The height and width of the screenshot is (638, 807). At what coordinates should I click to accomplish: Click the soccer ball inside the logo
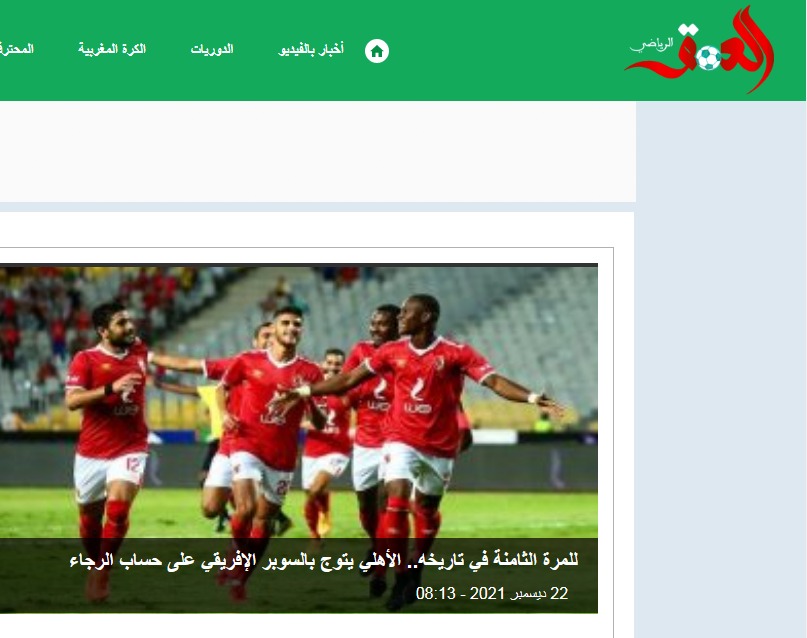pos(709,58)
